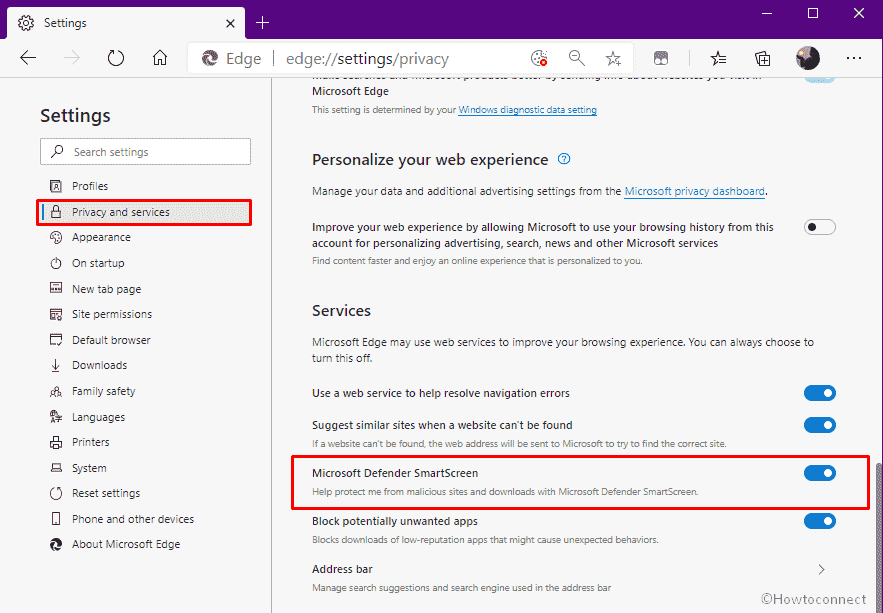Select Site permissions in the sidebar
The image size is (883, 613).
coord(112,314)
